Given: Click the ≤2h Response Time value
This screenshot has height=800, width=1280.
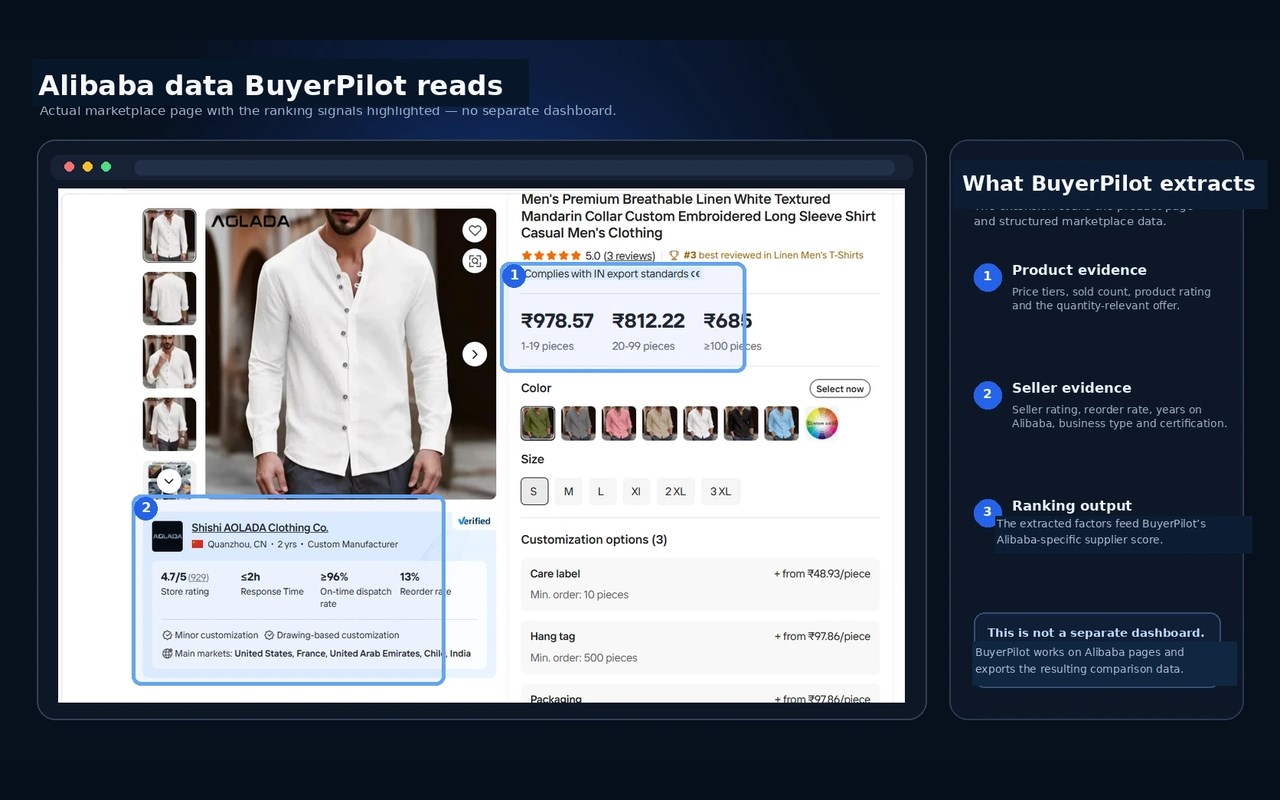Looking at the screenshot, I should pyautogui.click(x=250, y=577).
